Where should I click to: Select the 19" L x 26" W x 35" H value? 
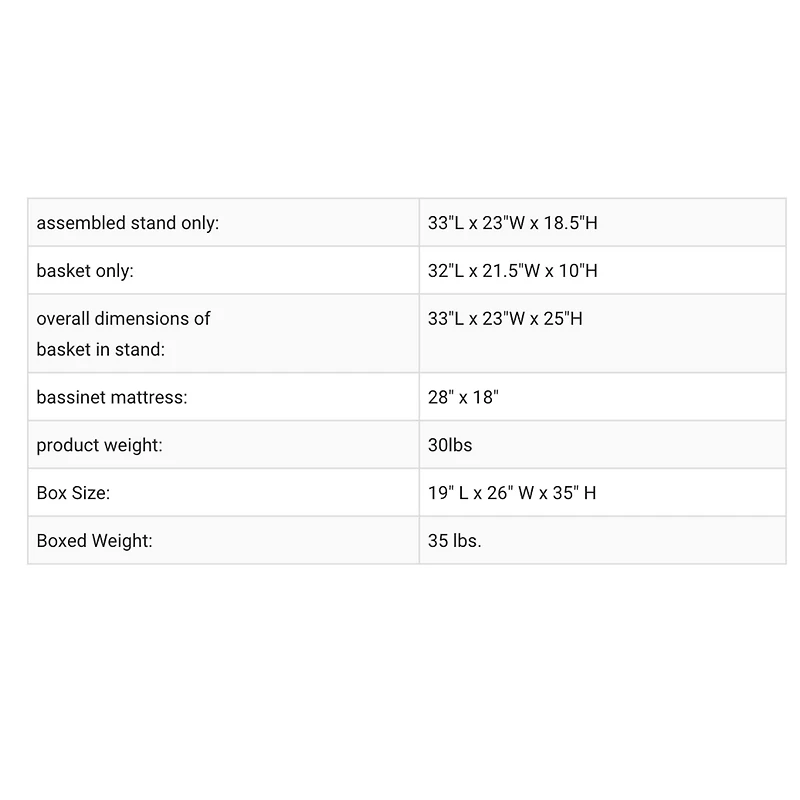point(512,493)
